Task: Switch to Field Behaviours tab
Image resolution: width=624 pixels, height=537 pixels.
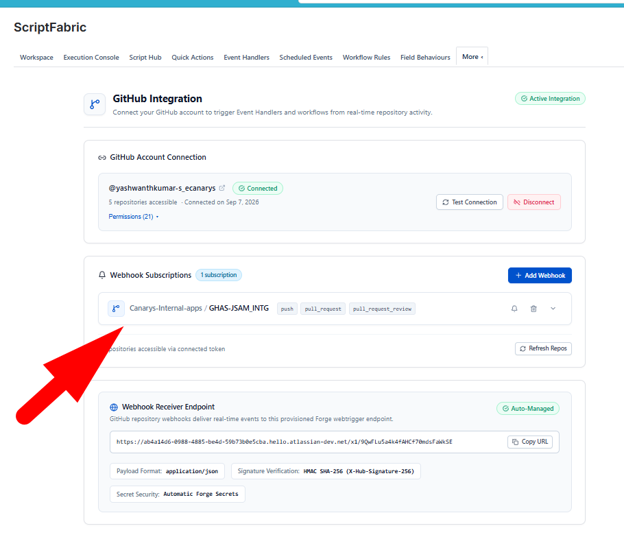Action: coord(425,57)
